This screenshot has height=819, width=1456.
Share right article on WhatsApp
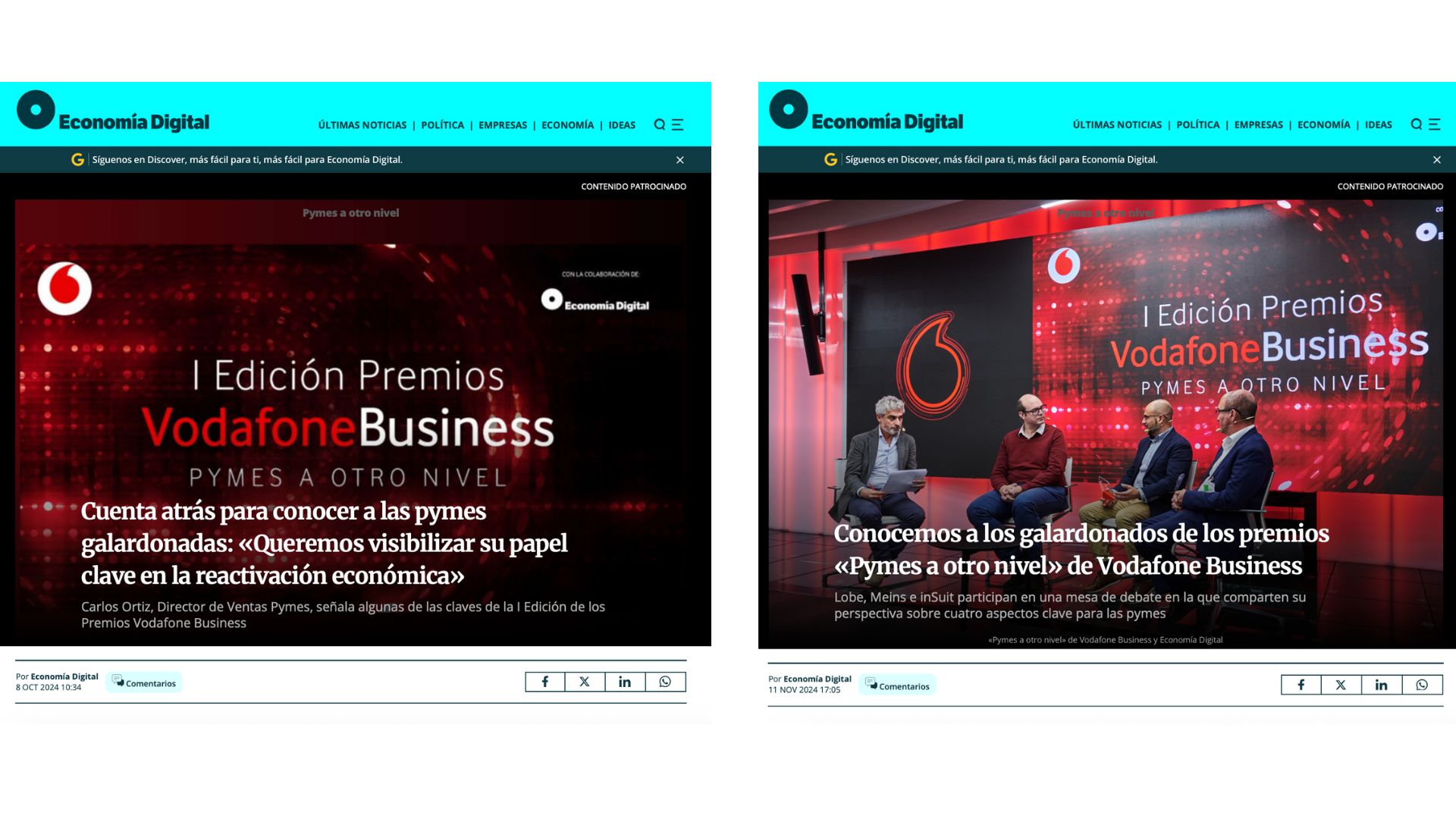click(1422, 685)
